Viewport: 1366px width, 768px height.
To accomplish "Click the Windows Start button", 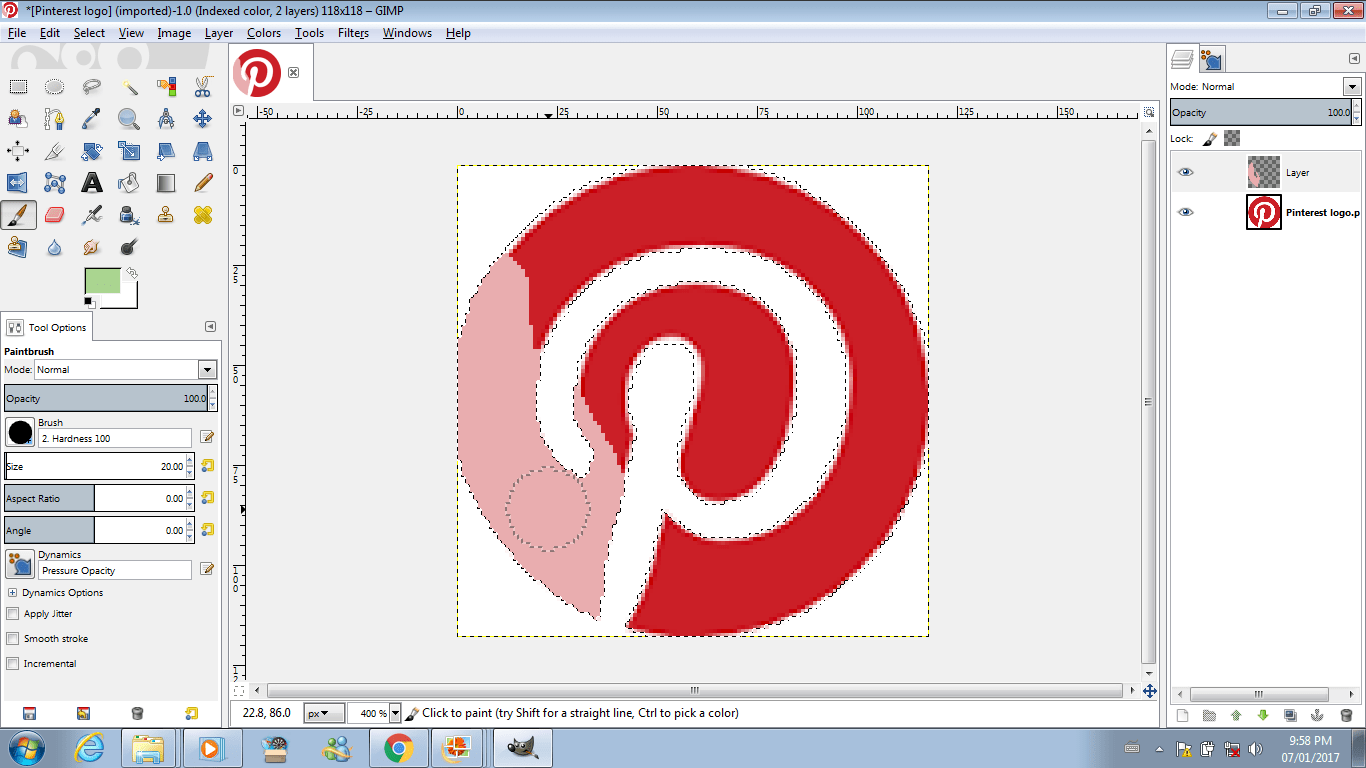I will tap(26, 748).
